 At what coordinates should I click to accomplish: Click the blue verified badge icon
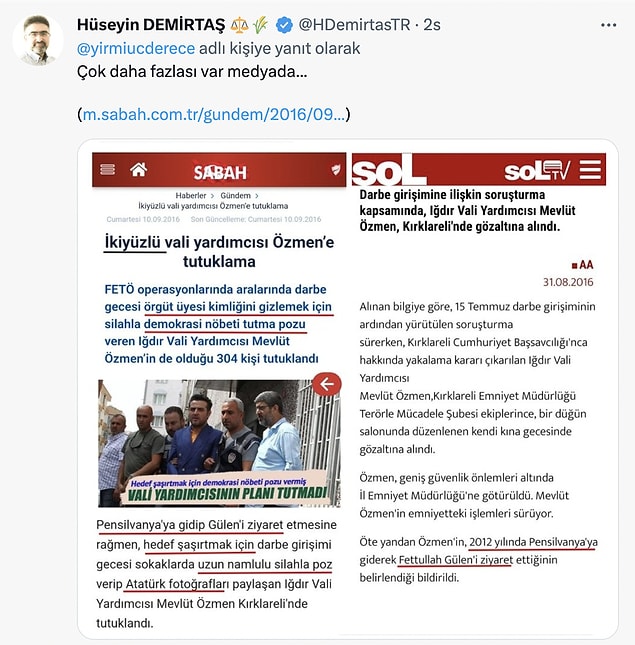284,25
